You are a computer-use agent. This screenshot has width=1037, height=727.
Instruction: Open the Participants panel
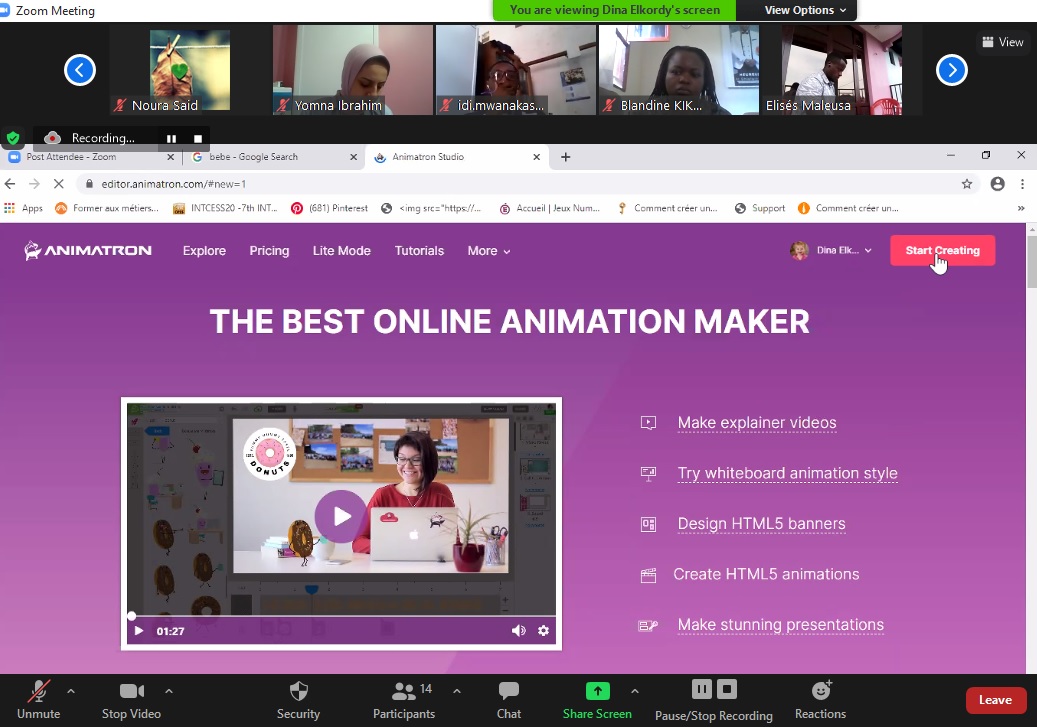pos(404,692)
